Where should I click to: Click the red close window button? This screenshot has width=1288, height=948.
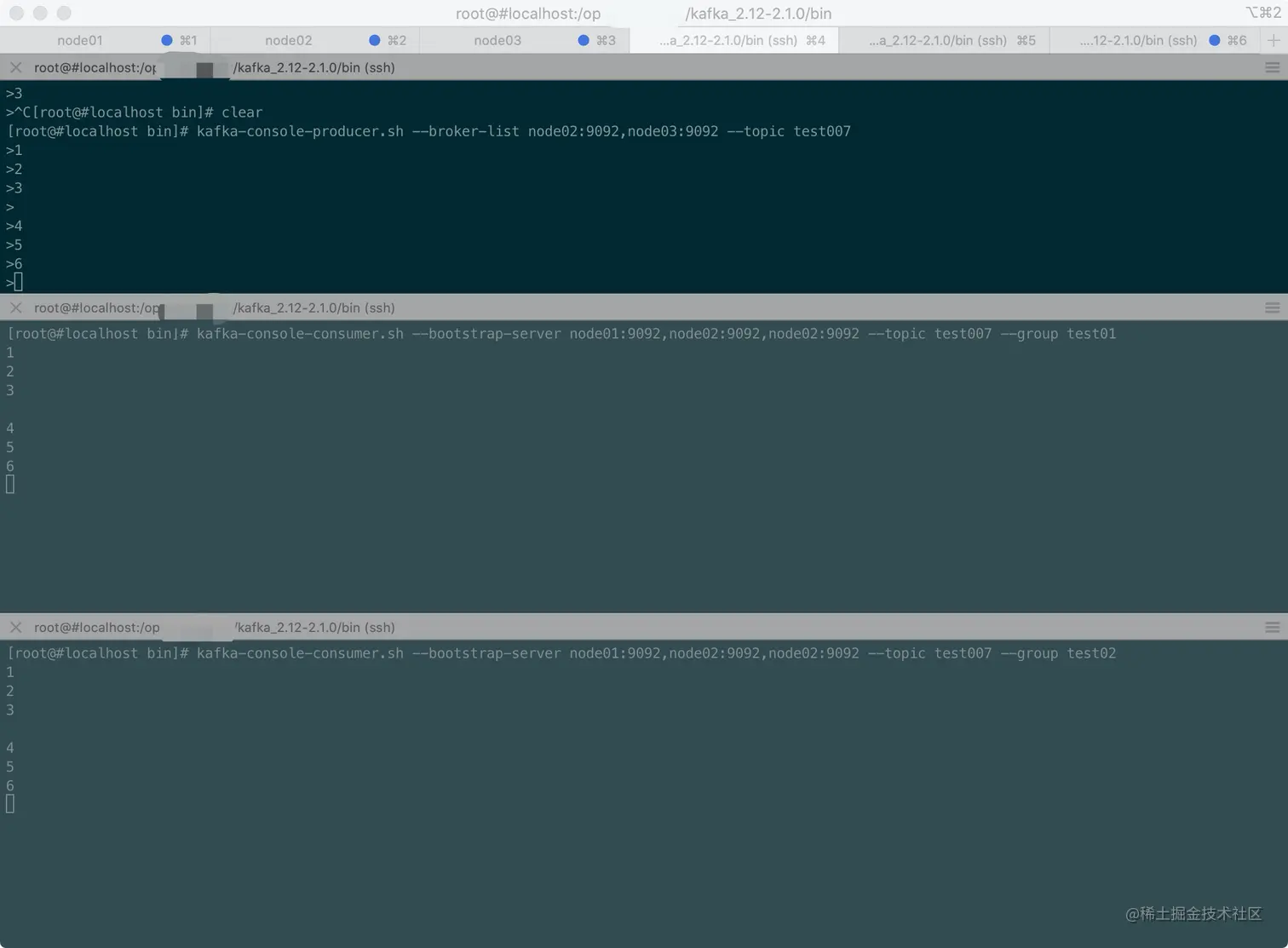(x=16, y=13)
